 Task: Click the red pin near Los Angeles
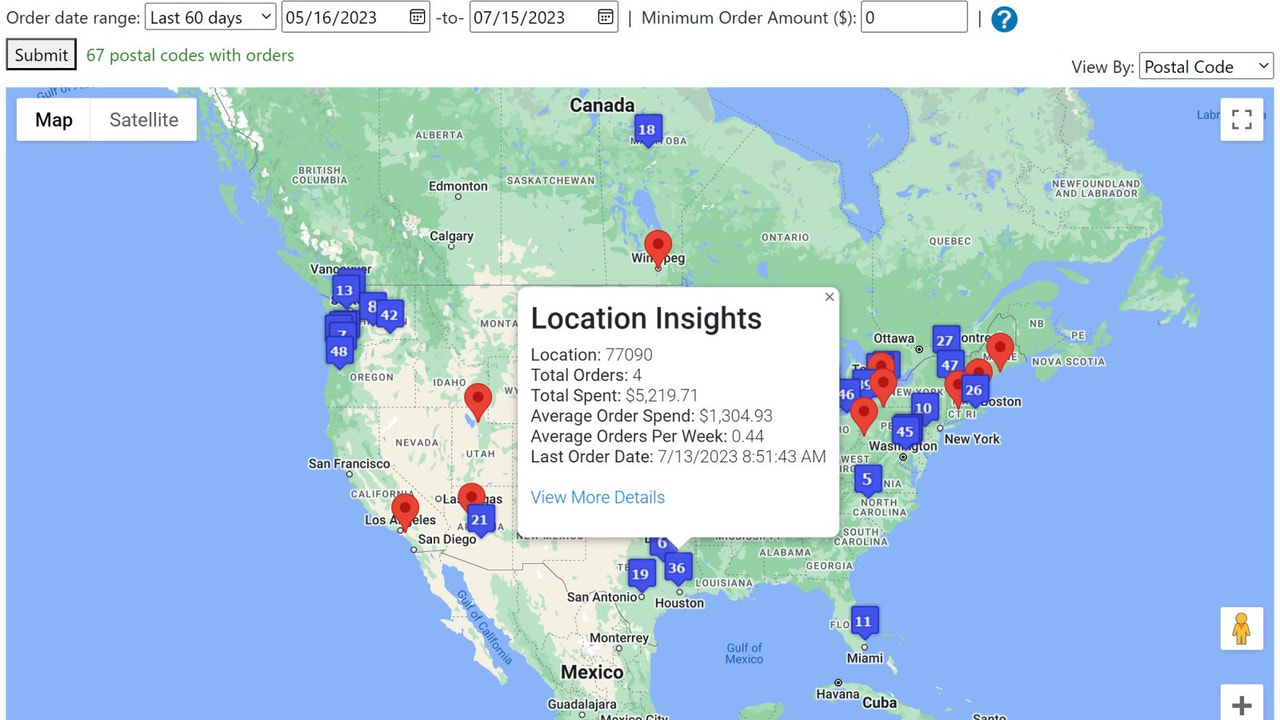pos(404,508)
